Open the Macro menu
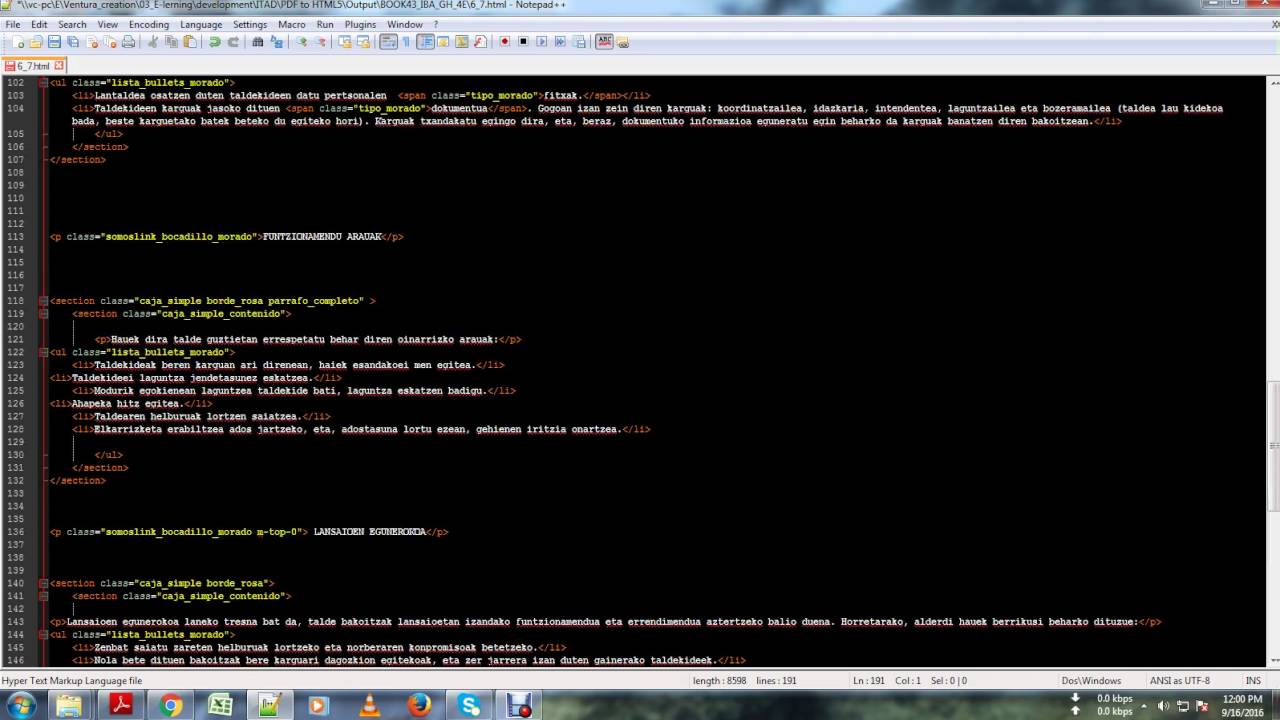 pos(292,24)
